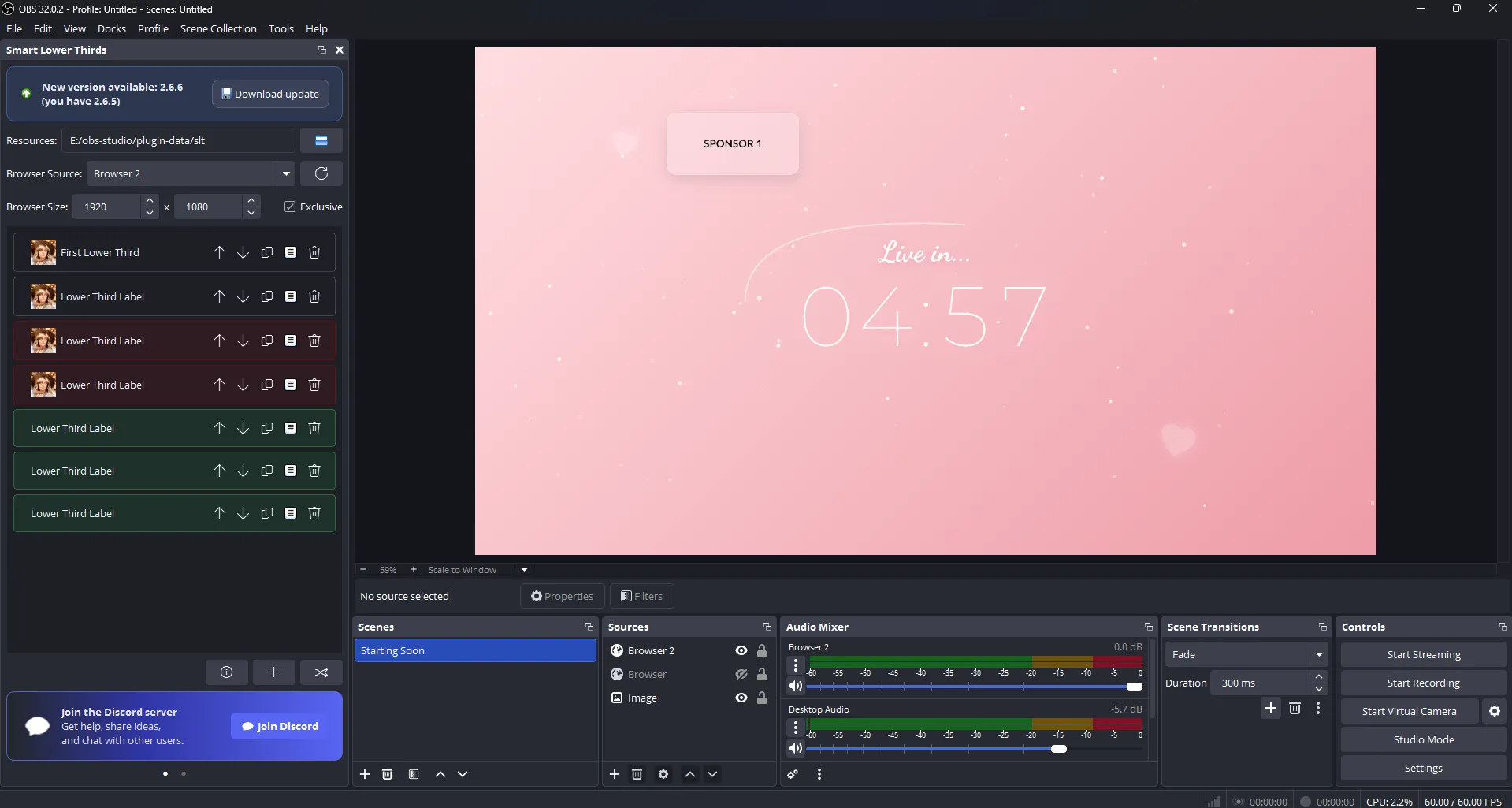Open the Browser Source dropdown

285,173
